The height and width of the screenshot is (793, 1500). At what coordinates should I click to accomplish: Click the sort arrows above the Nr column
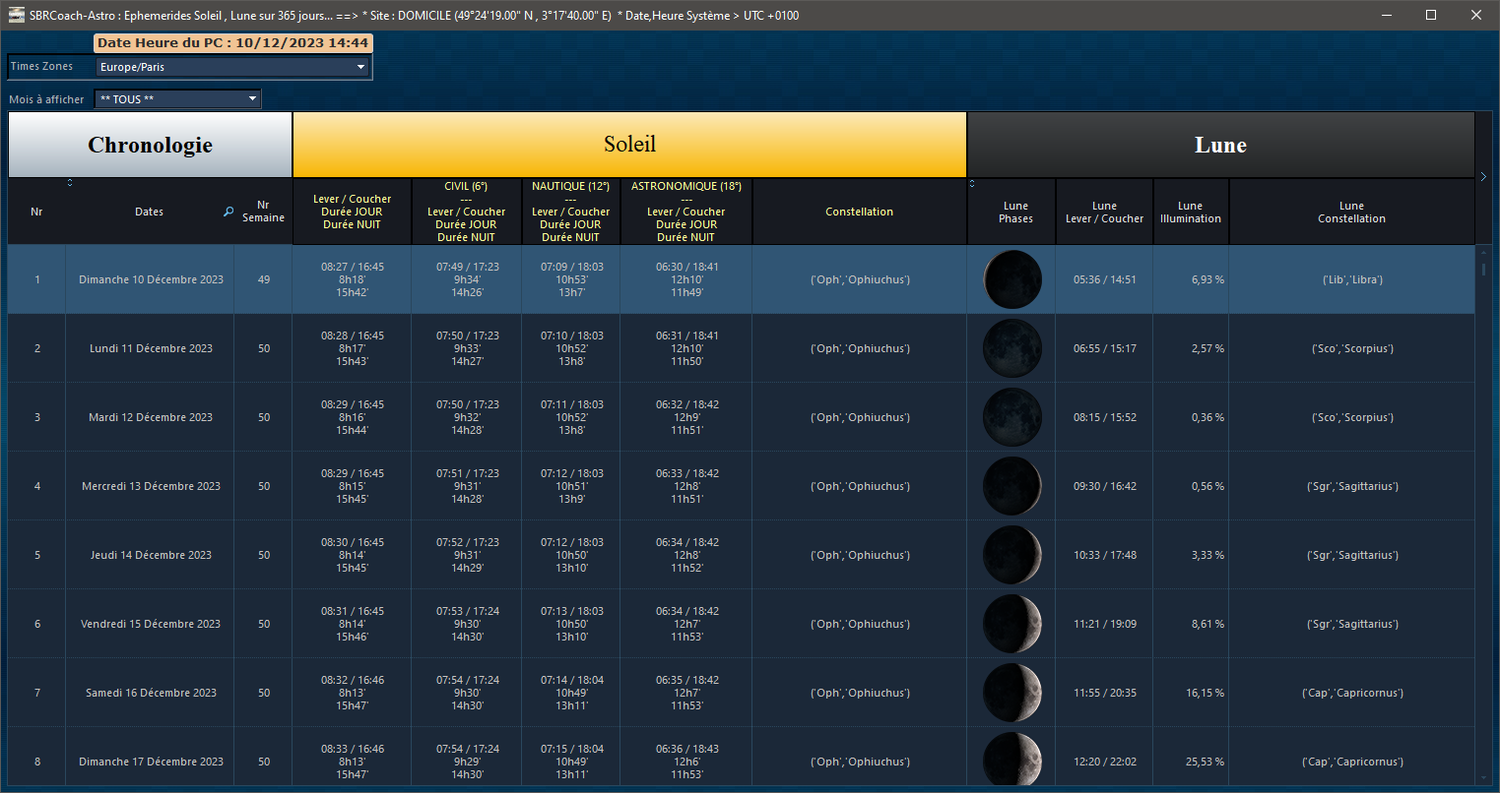pyautogui.click(x=70, y=183)
